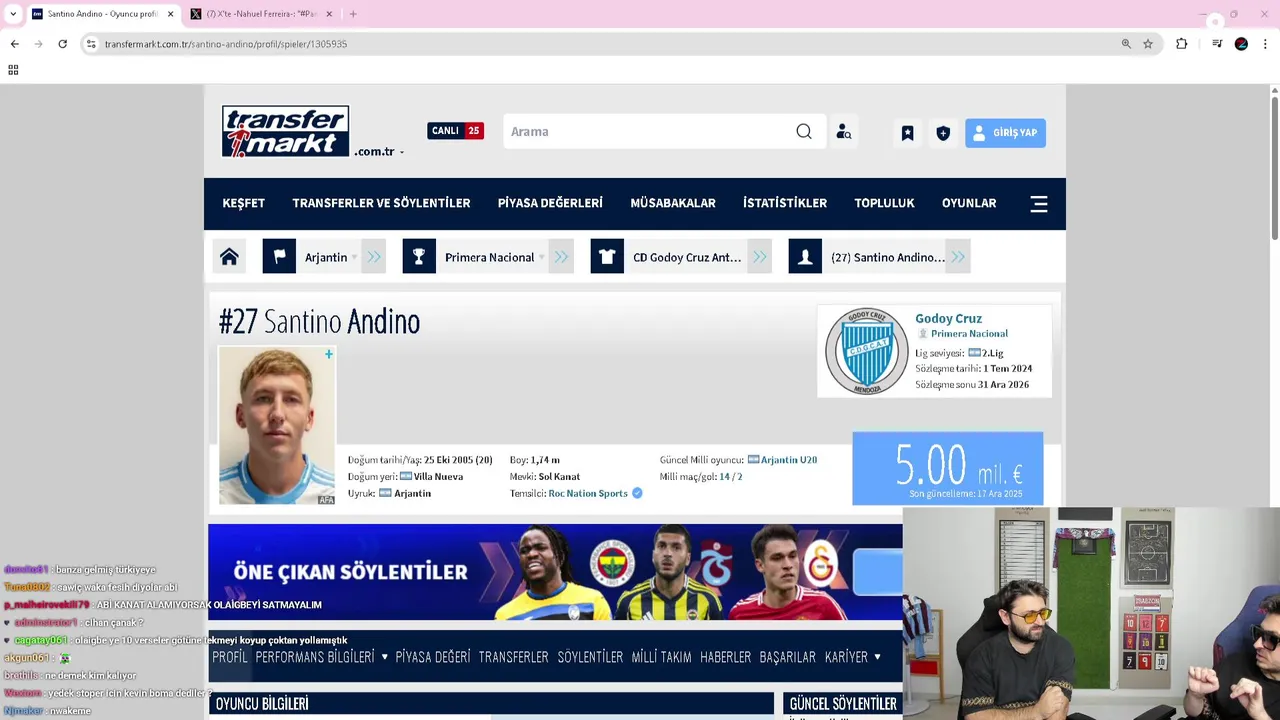Open the MÜSABAKALAR menu
Image resolution: width=1280 pixels, height=720 pixels.
coord(673,203)
